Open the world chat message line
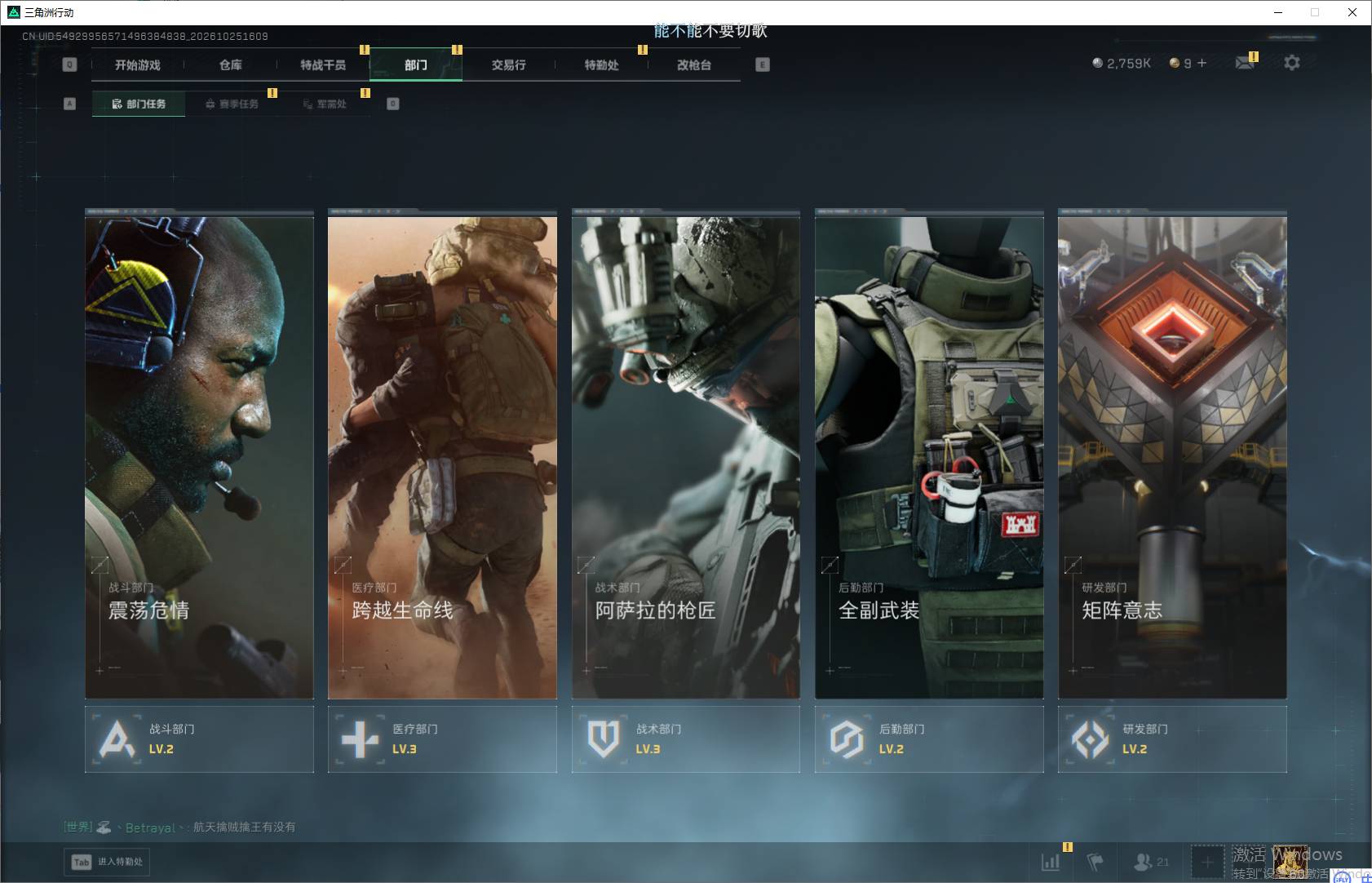This screenshot has height=883, width=1372. tap(180, 828)
